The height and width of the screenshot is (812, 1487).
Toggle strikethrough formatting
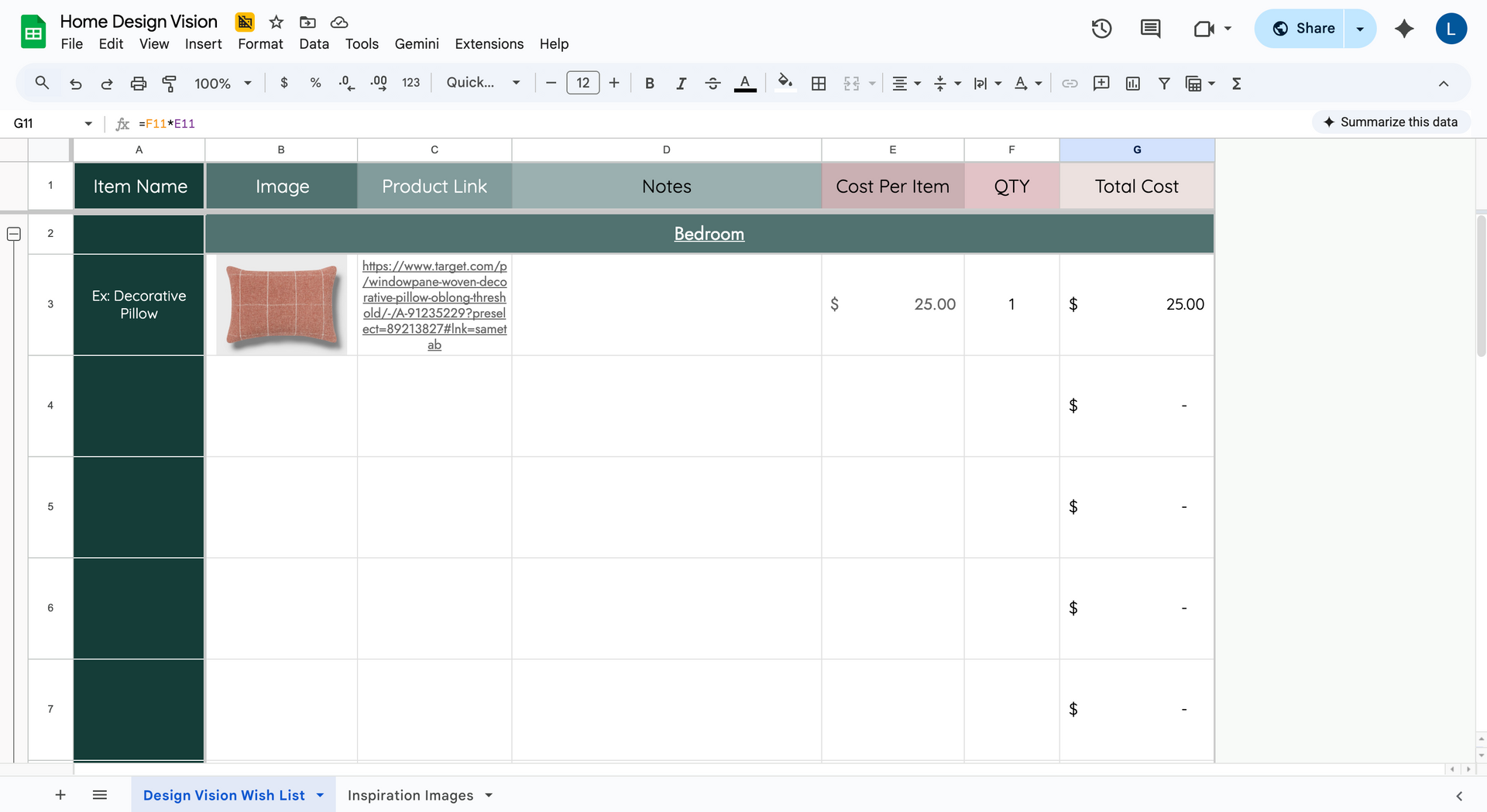[x=713, y=83]
